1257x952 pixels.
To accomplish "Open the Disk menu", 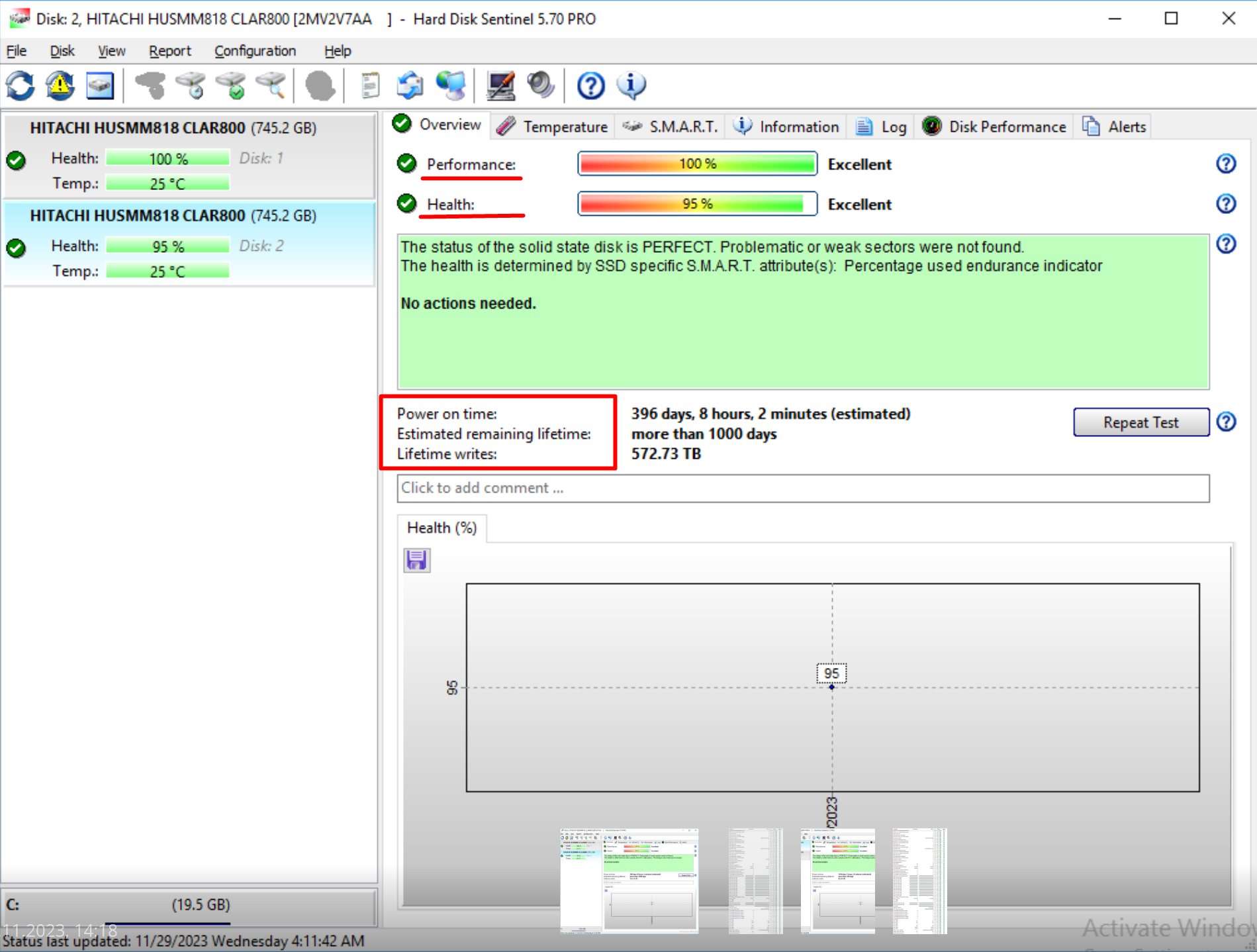I will 62,51.
